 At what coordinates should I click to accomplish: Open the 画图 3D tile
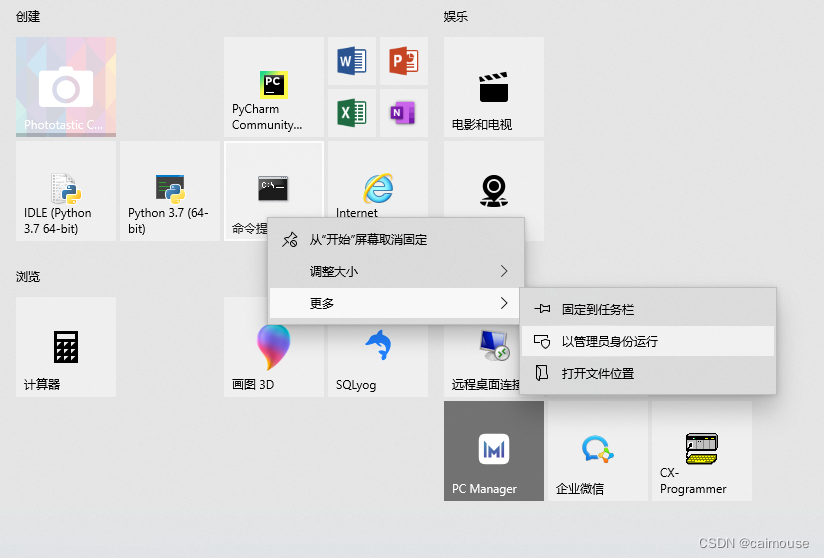pyautogui.click(x=274, y=360)
